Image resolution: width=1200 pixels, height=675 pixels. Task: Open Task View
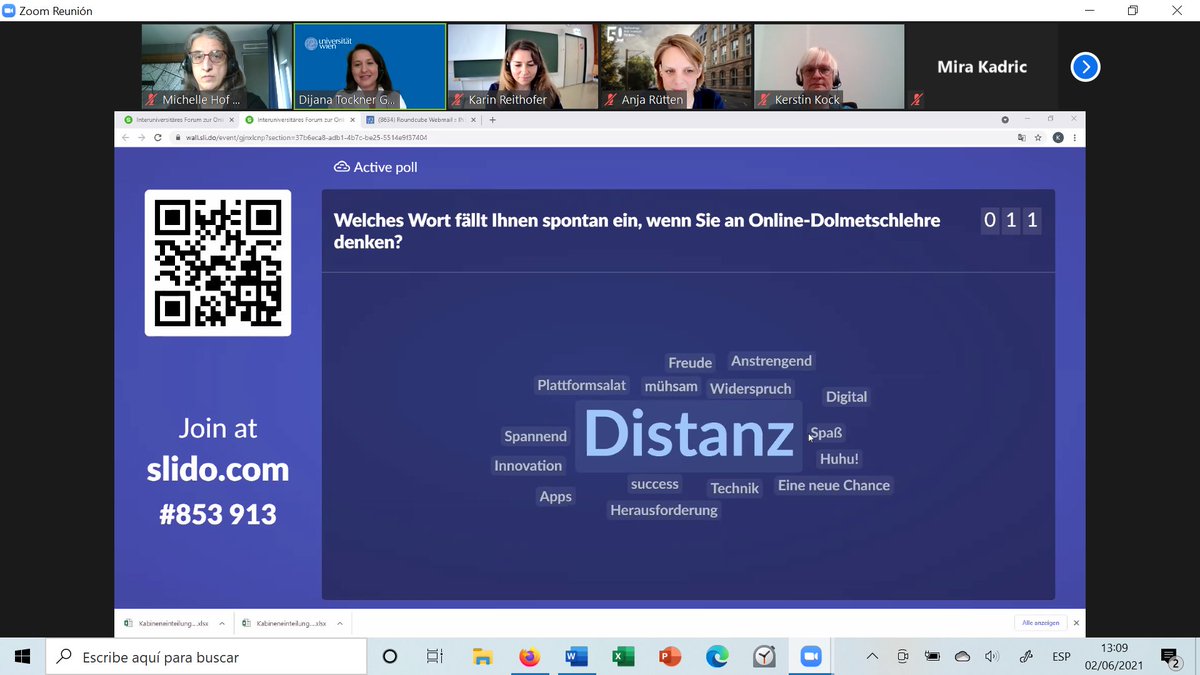click(435, 657)
